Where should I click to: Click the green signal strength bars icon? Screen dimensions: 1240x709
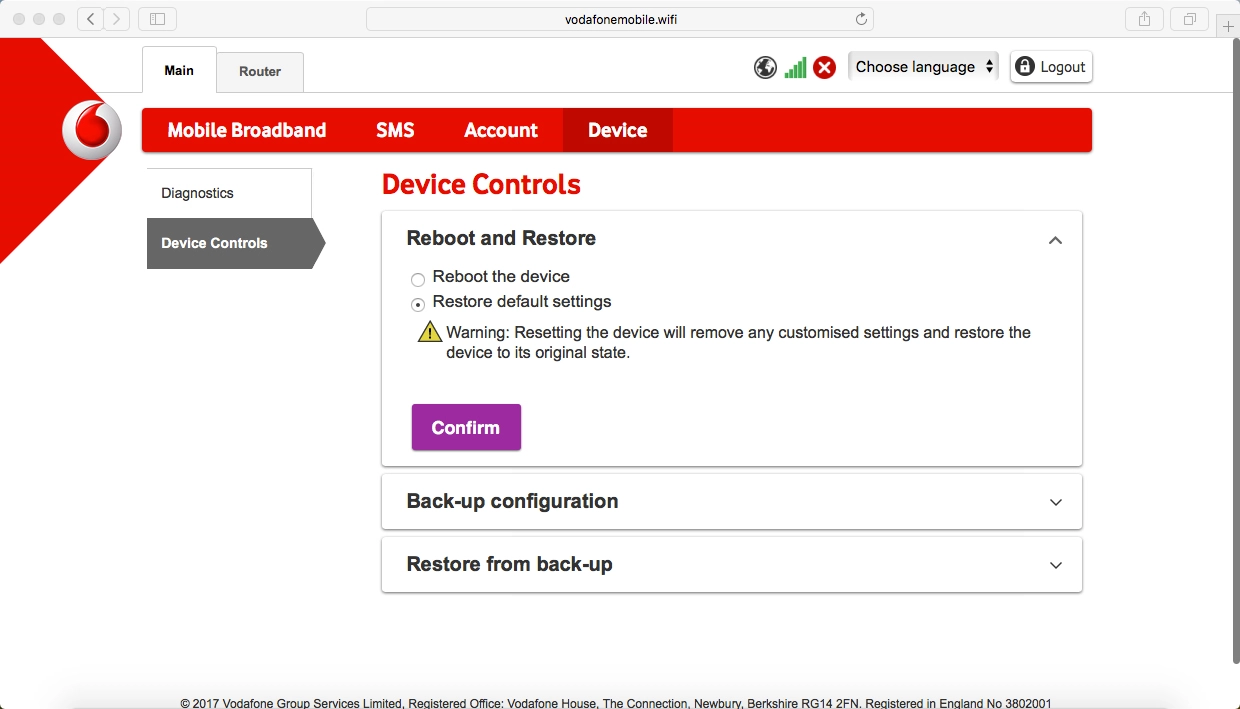point(795,67)
